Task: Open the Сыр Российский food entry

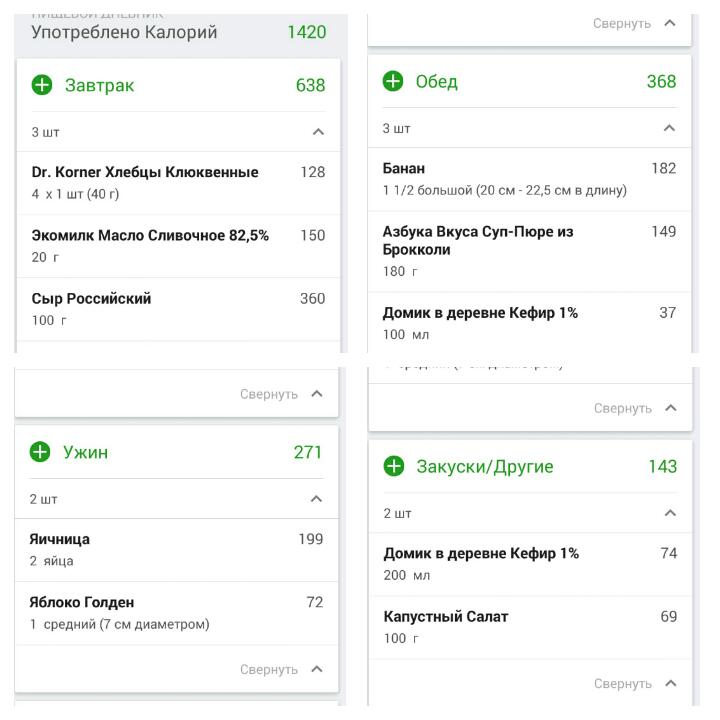Action: (x=92, y=309)
